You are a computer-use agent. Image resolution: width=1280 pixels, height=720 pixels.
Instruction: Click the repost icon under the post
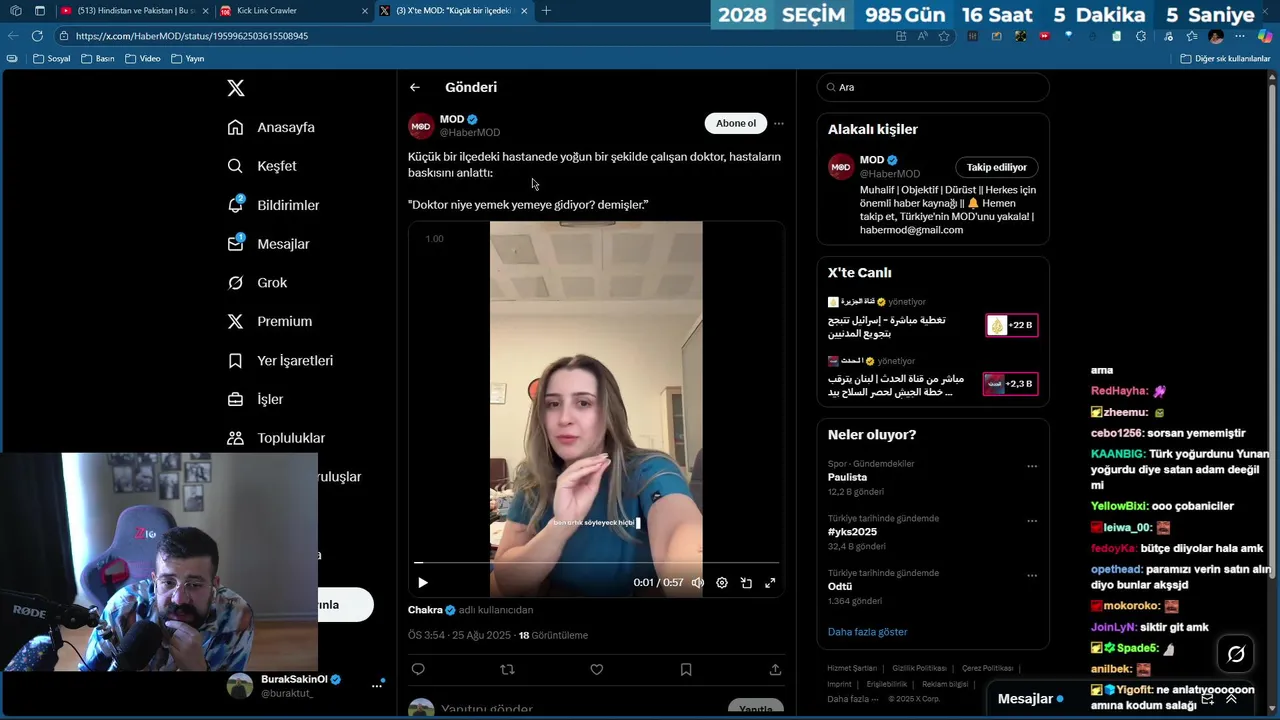(507, 669)
